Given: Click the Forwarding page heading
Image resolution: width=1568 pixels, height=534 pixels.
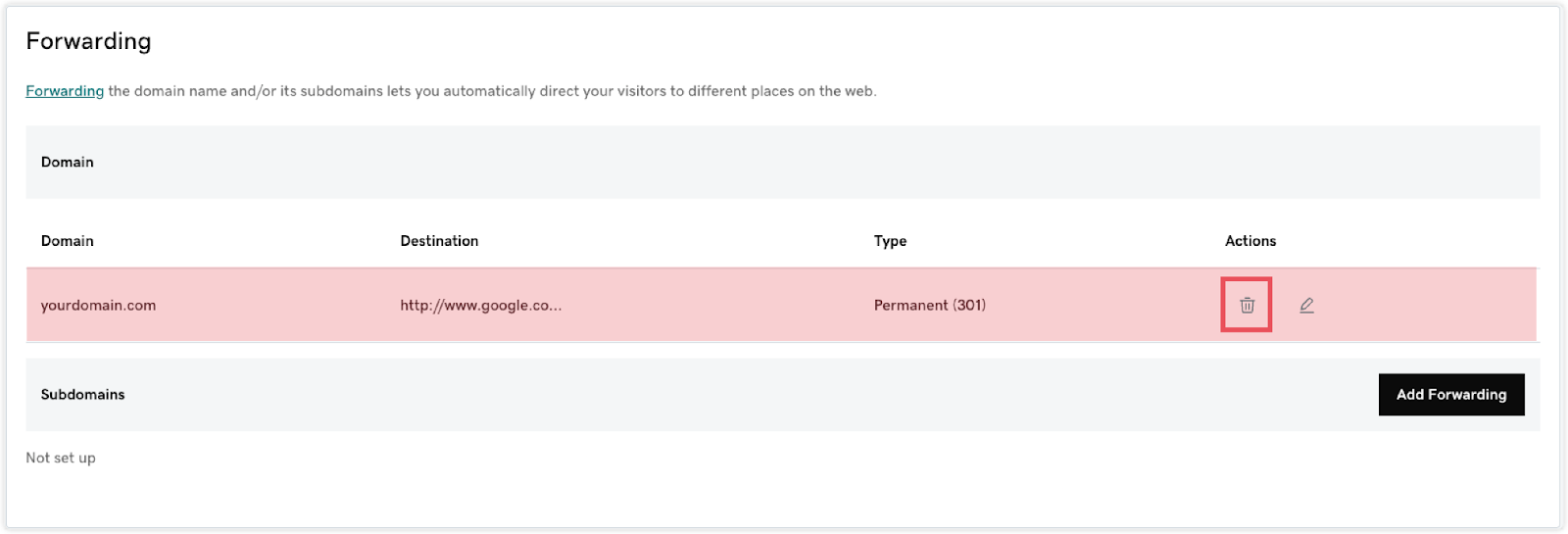Looking at the screenshot, I should pos(88,41).
